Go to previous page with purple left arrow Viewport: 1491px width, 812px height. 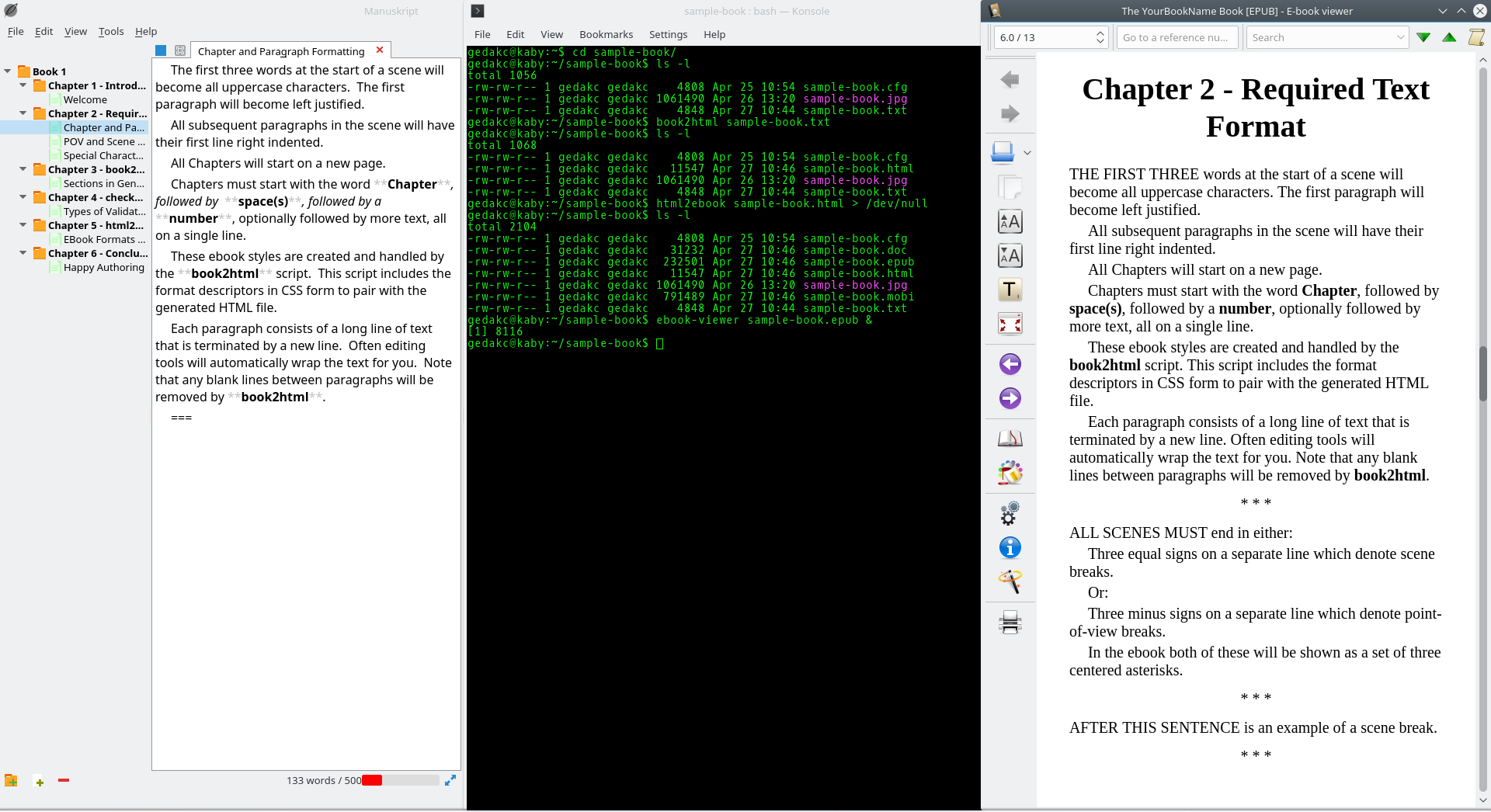[1010, 364]
